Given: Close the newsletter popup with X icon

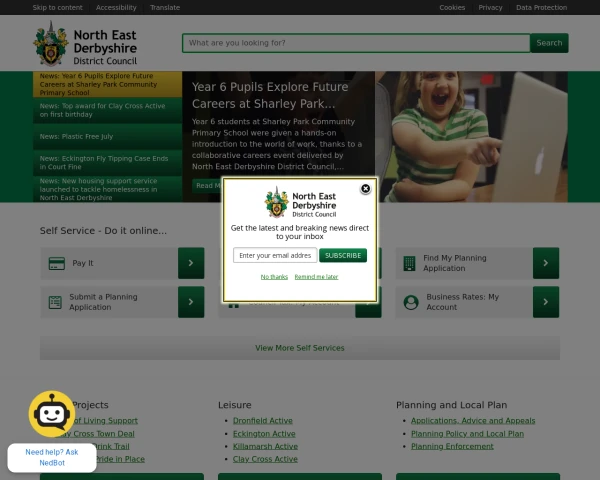Looking at the screenshot, I should click(365, 189).
